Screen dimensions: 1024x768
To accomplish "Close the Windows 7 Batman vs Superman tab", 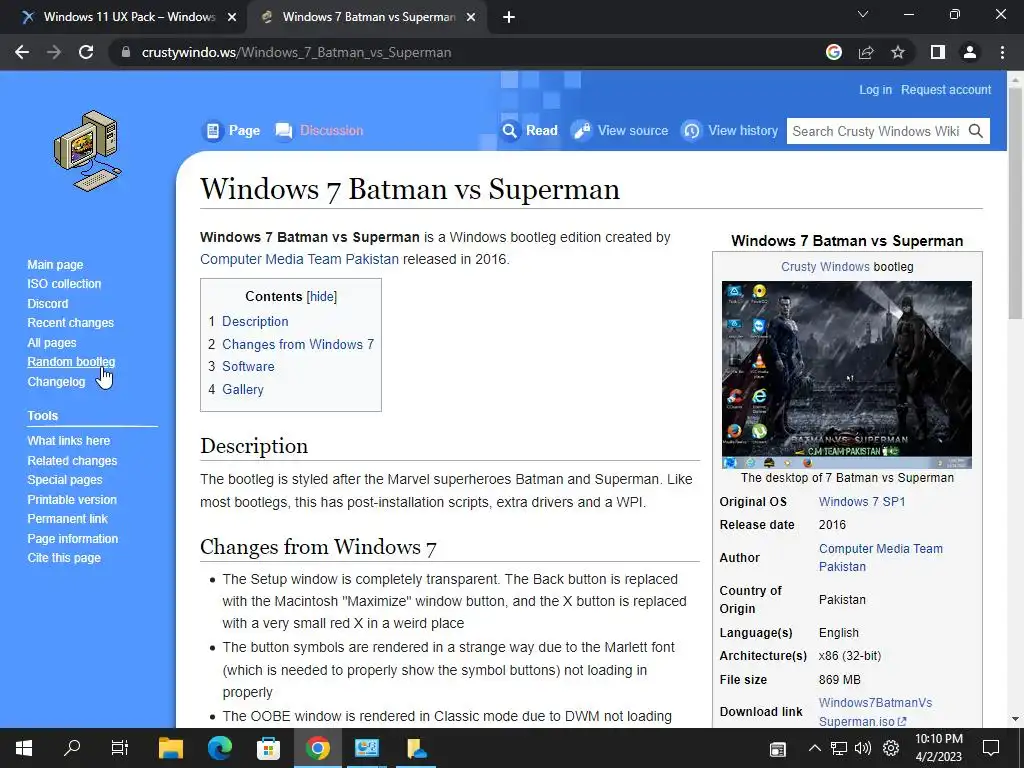I will [x=471, y=17].
